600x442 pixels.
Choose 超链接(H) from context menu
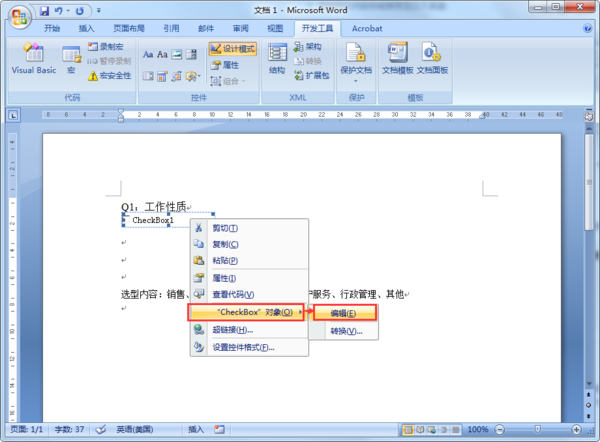[x=249, y=330]
